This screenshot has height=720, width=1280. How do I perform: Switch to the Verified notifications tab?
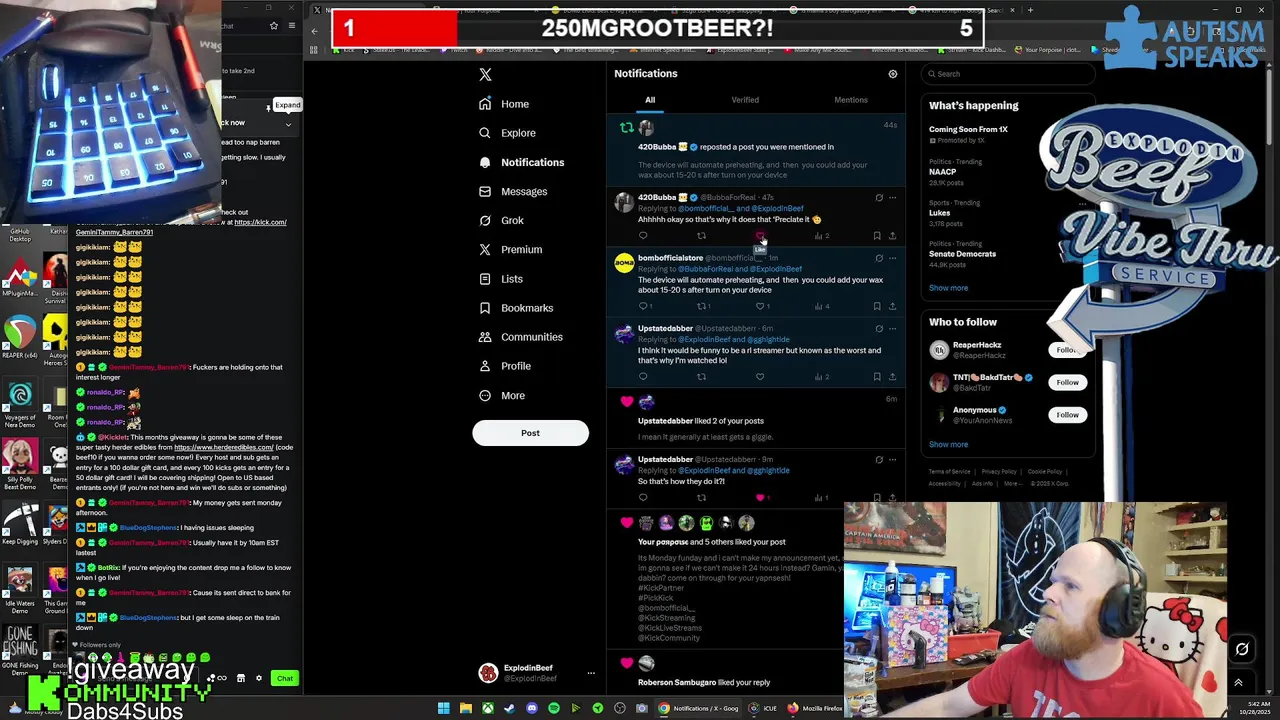(745, 100)
